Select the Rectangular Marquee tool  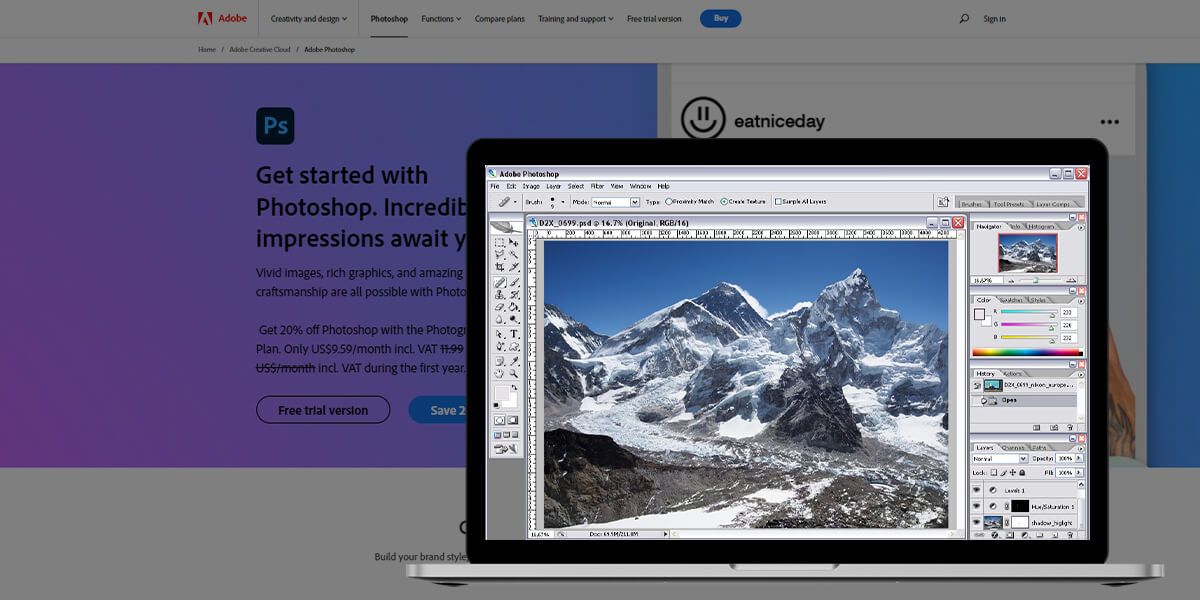click(500, 243)
